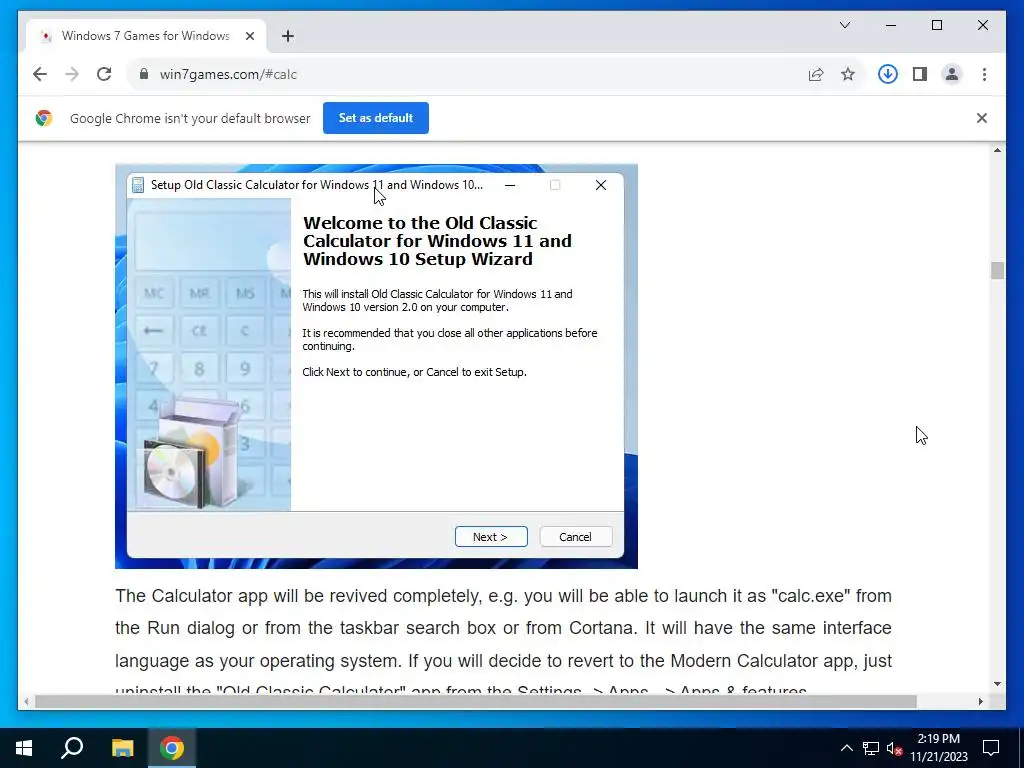The image size is (1024, 768).
Task: Maximize the Chrome window
Action: (936, 25)
